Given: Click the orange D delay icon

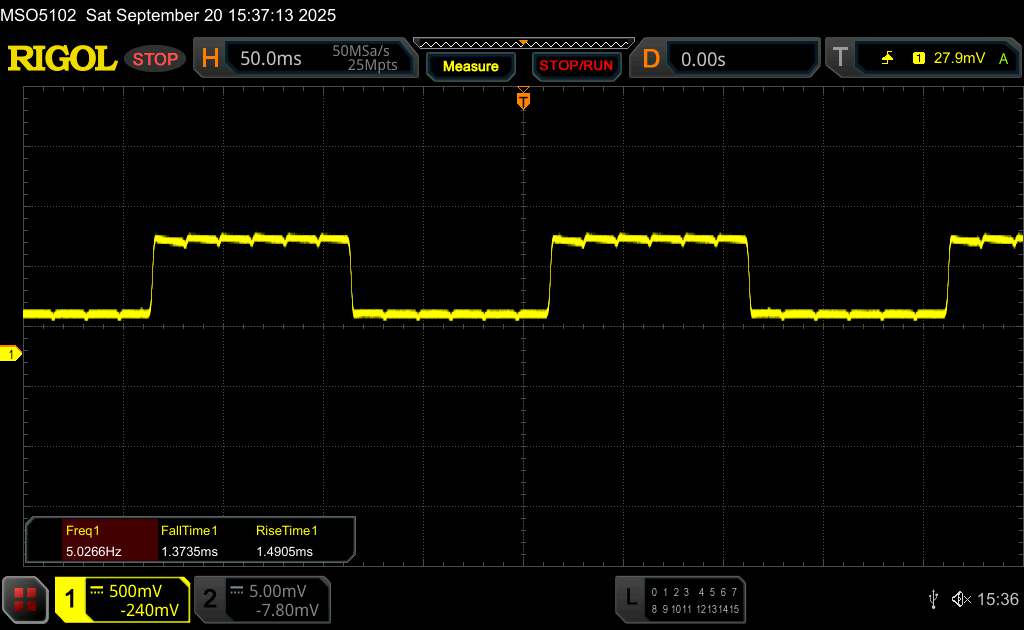Looking at the screenshot, I should click(650, 59).
